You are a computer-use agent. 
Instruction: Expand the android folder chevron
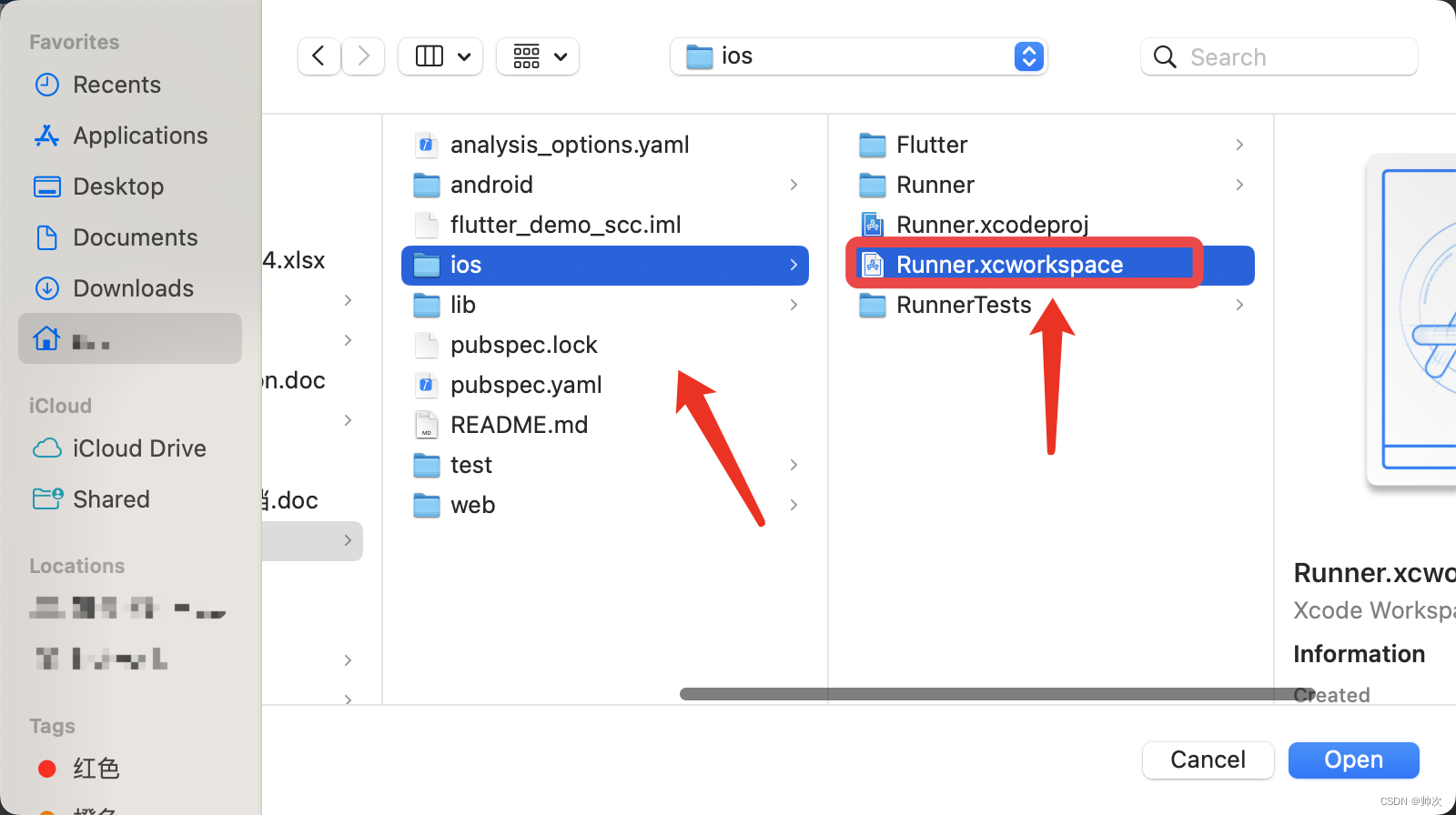[794, 185]
